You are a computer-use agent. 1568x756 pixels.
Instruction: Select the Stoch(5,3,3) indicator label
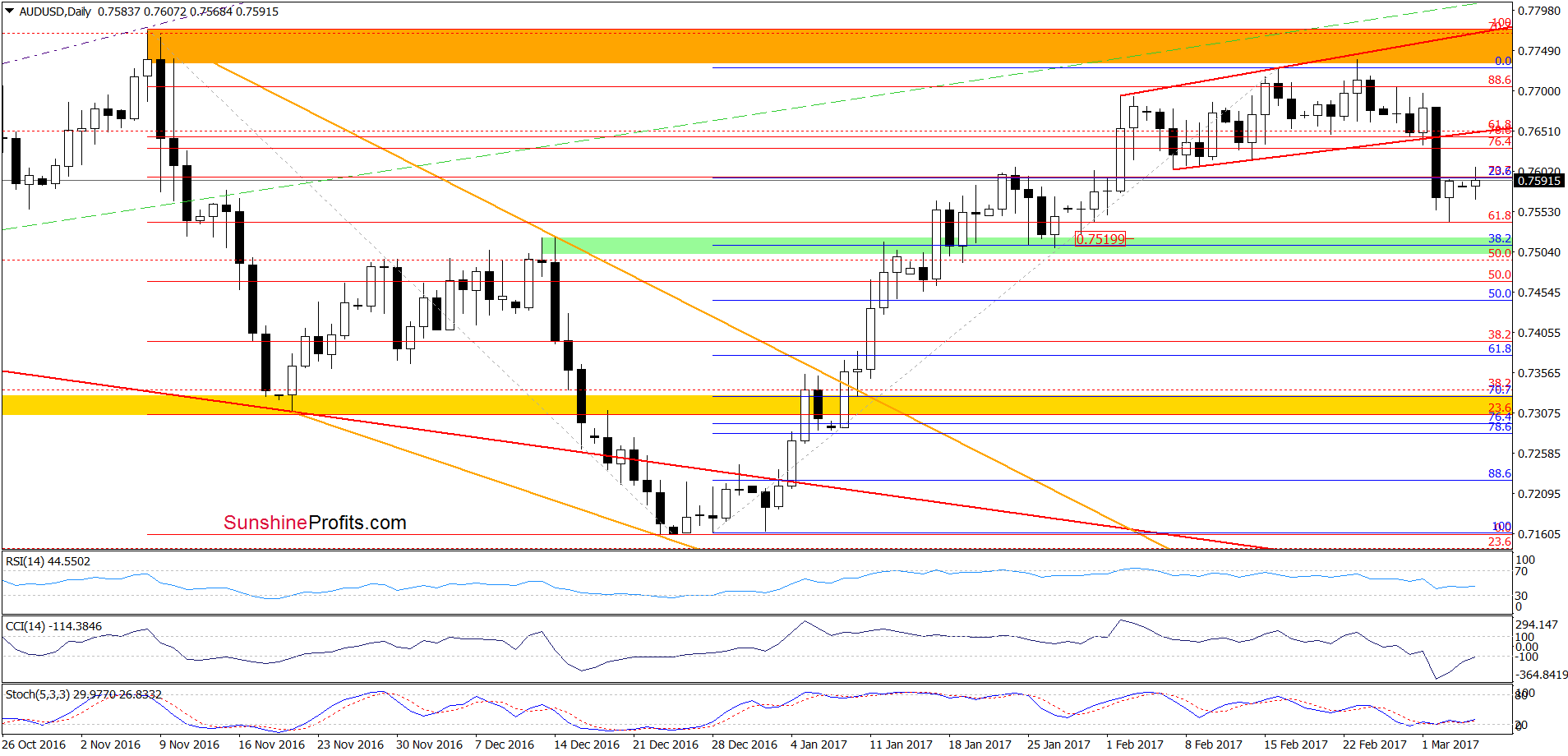point(83,694)
